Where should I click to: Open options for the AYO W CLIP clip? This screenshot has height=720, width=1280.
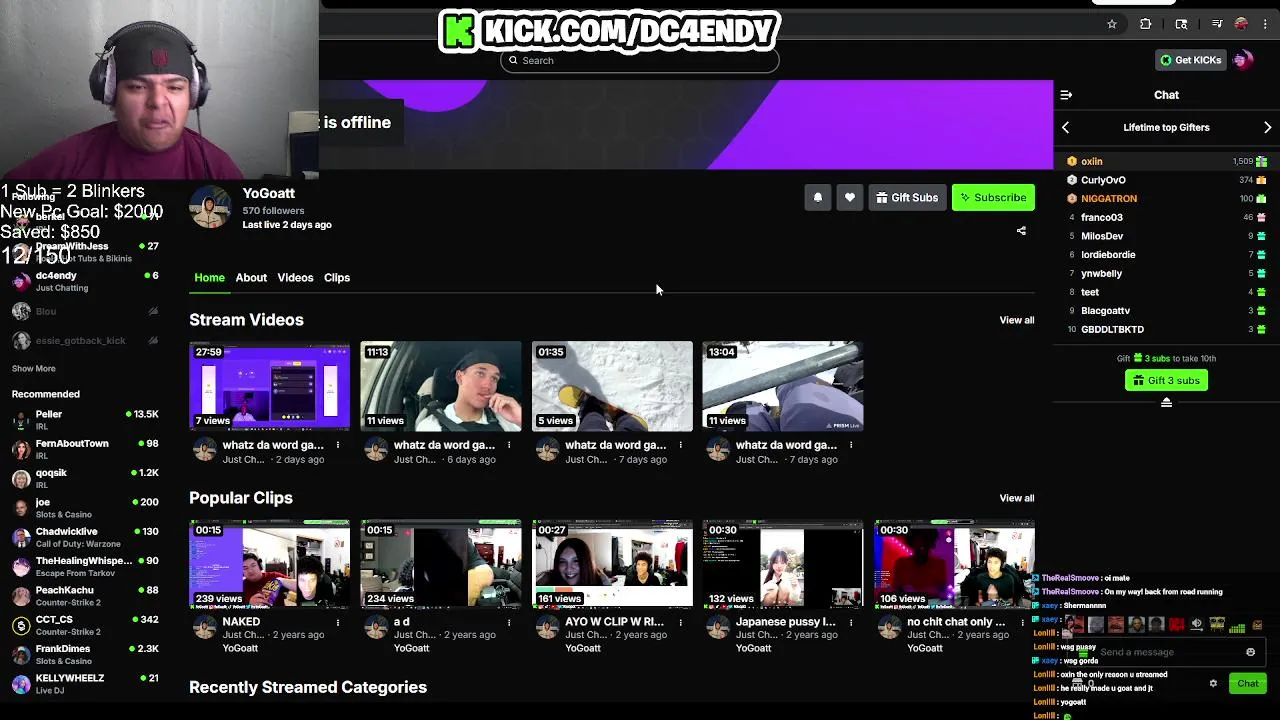coord(680,622)
